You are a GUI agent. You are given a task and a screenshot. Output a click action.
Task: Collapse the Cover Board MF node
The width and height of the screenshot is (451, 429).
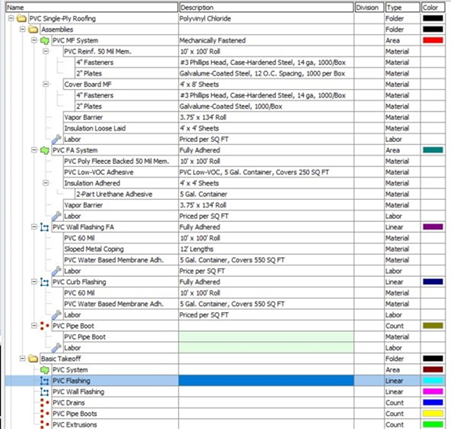click(46, 84)
